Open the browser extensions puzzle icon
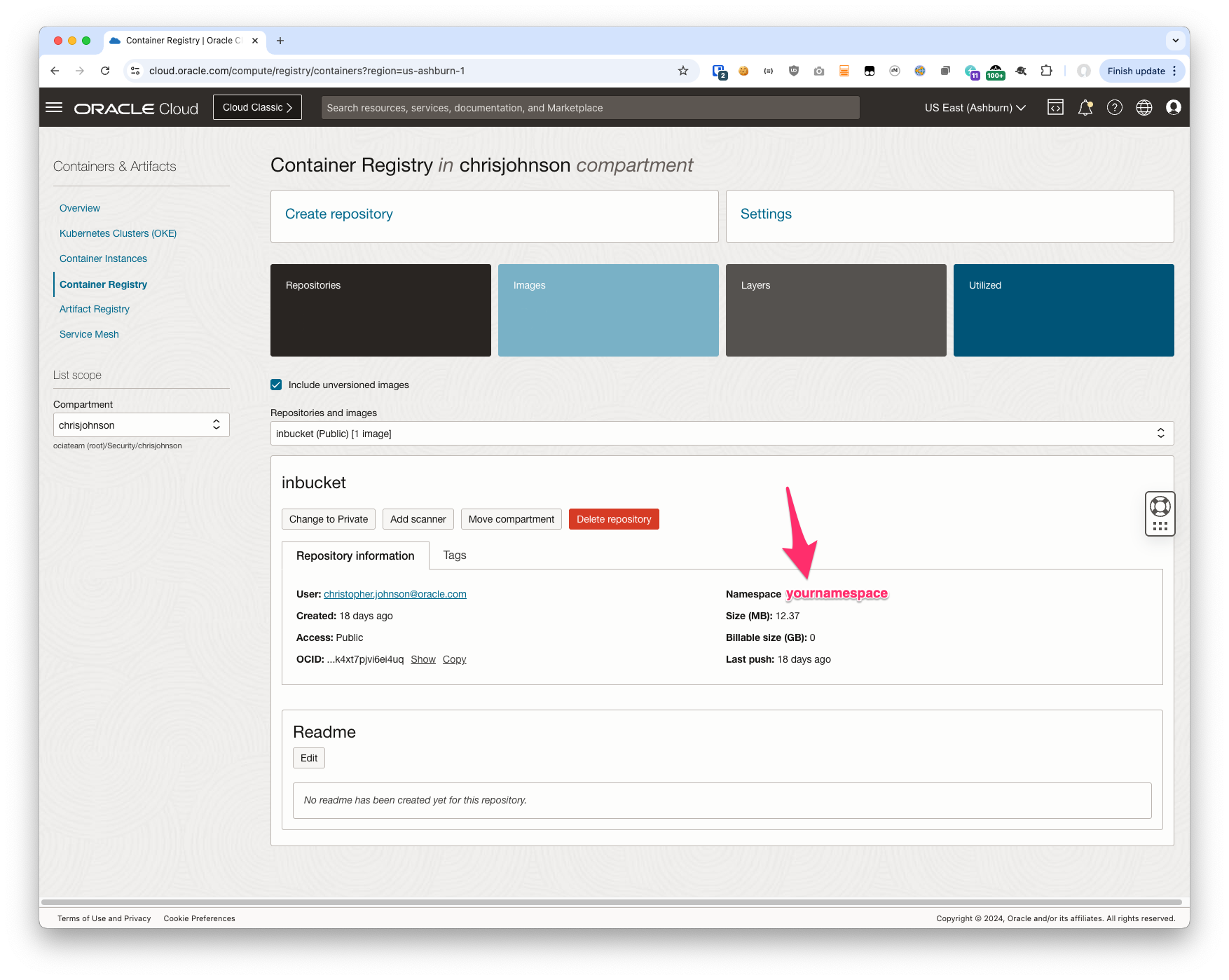 pos(1046,71)
